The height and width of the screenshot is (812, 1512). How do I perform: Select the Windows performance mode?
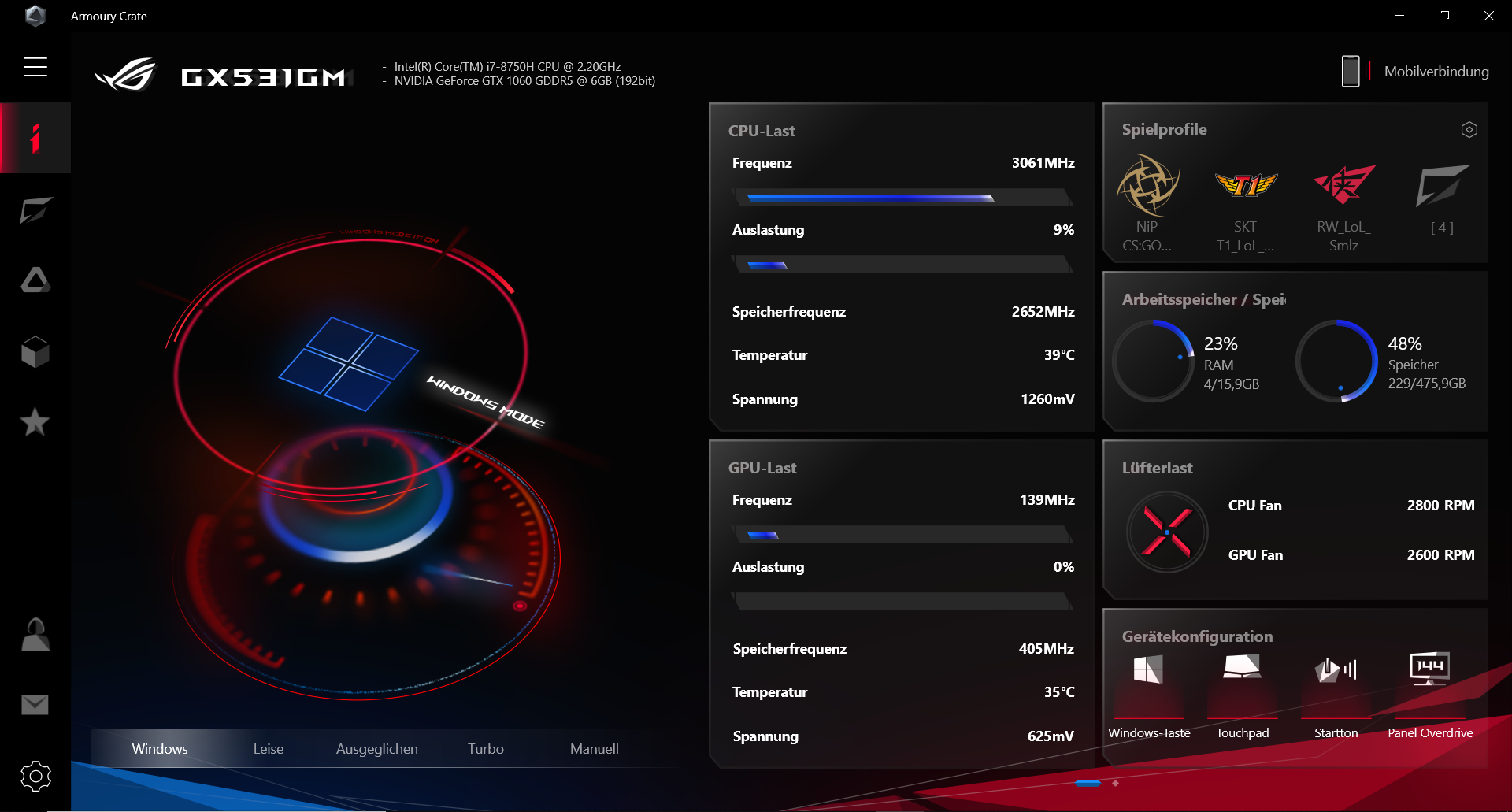click(x=160, y=748)
